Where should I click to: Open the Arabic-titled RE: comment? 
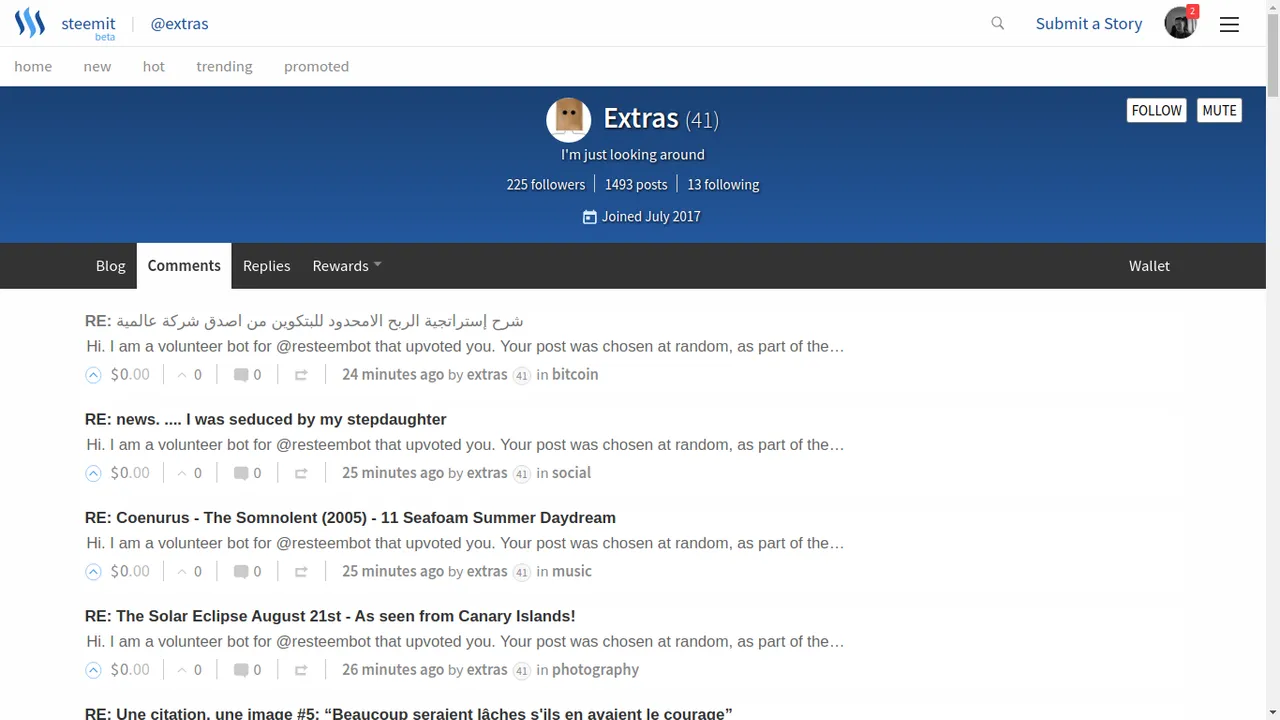click(x=304, y=321)
